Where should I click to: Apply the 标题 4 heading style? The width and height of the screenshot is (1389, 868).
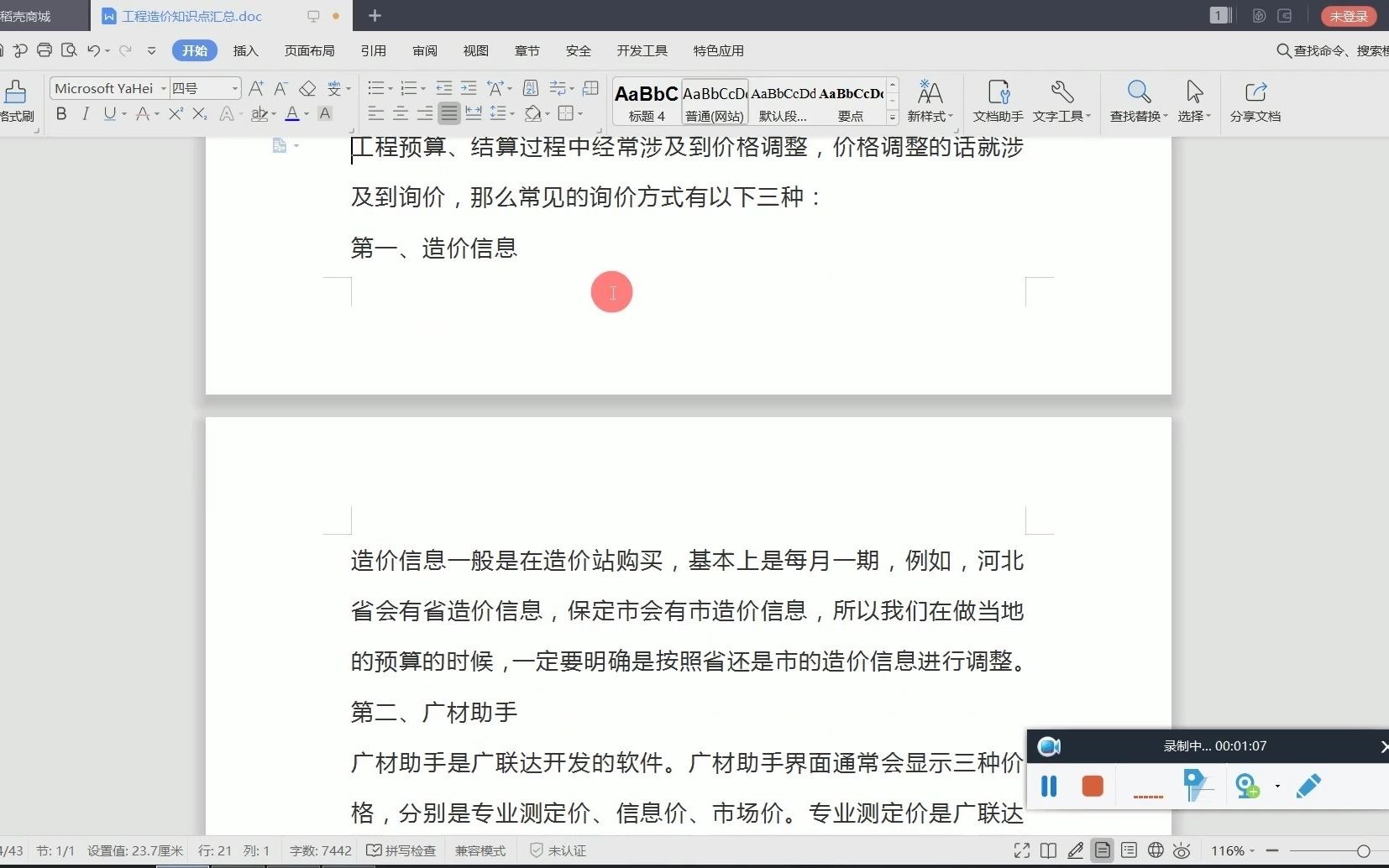646,102
